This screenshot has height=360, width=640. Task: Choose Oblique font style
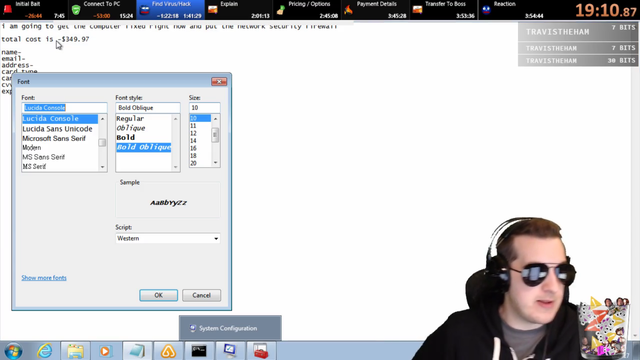(x=144, y=128)
